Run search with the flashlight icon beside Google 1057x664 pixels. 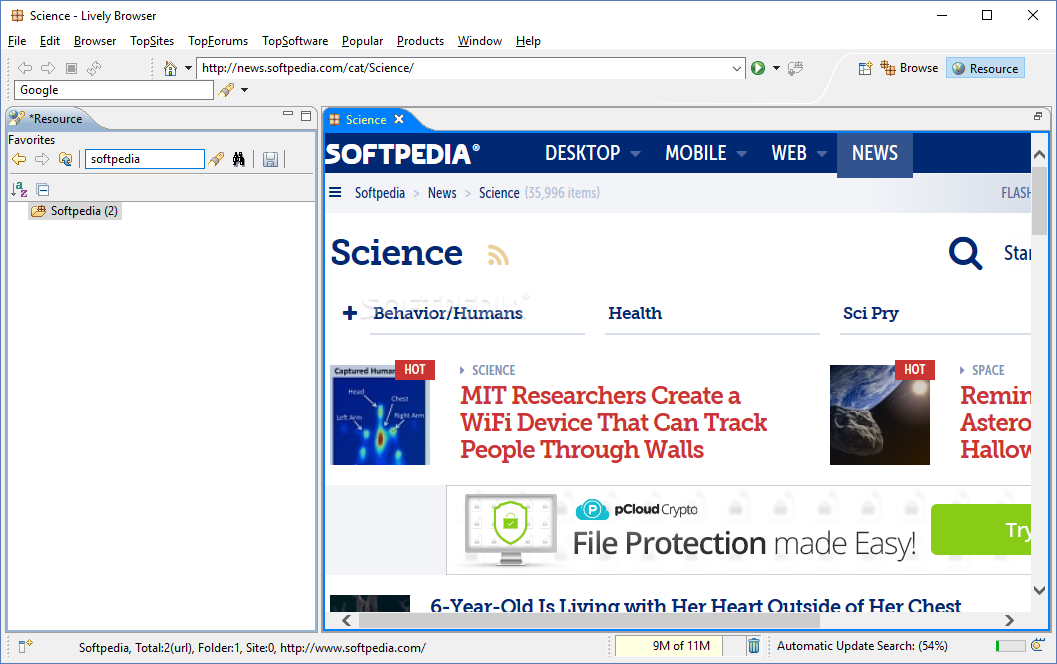click(226, 90)
